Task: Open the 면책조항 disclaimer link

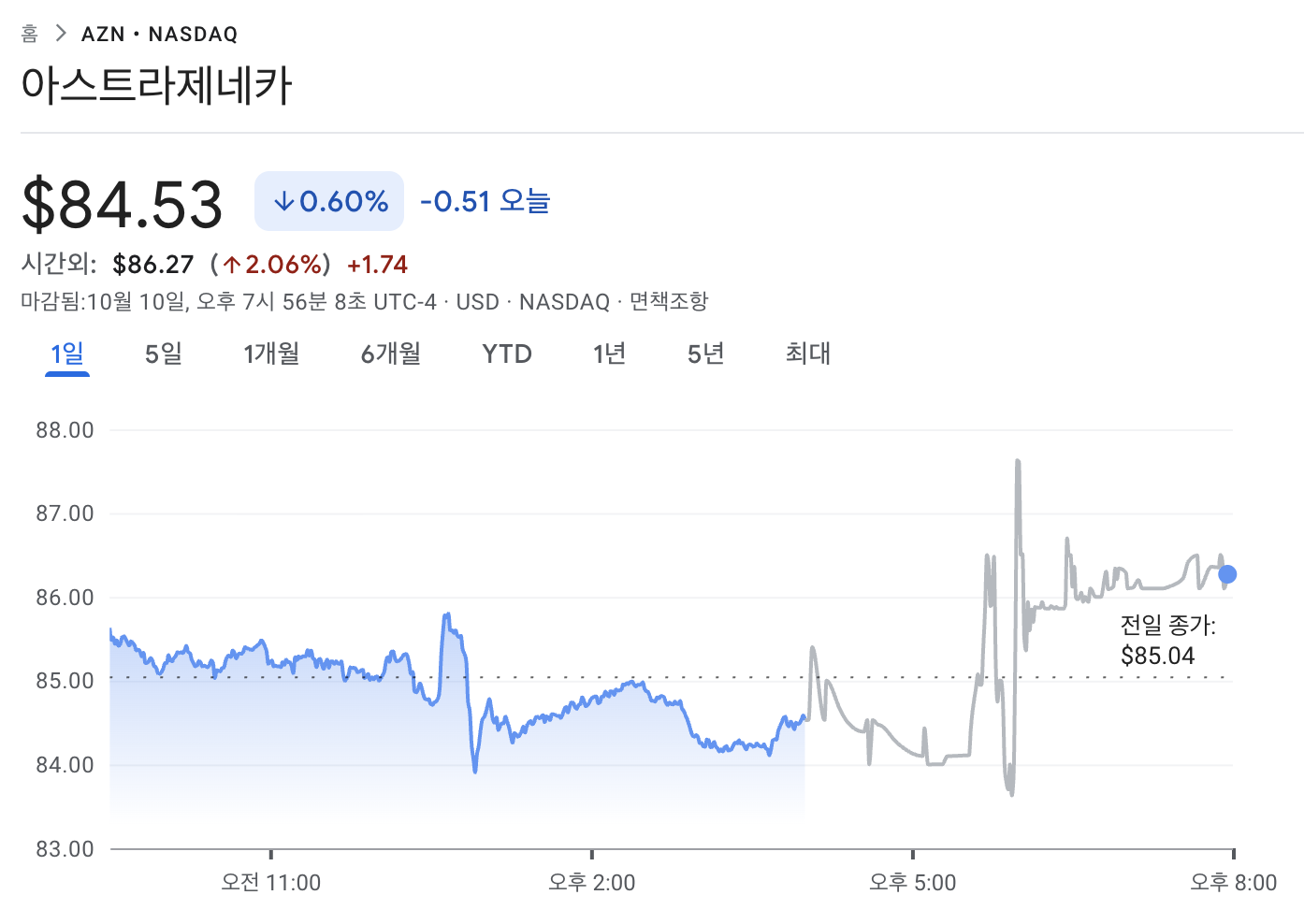Action: point(668,302)
